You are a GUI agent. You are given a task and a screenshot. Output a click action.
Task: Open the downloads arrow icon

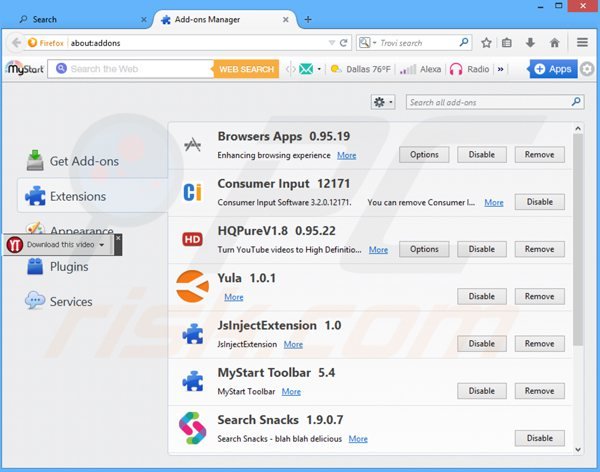(530, 43)
